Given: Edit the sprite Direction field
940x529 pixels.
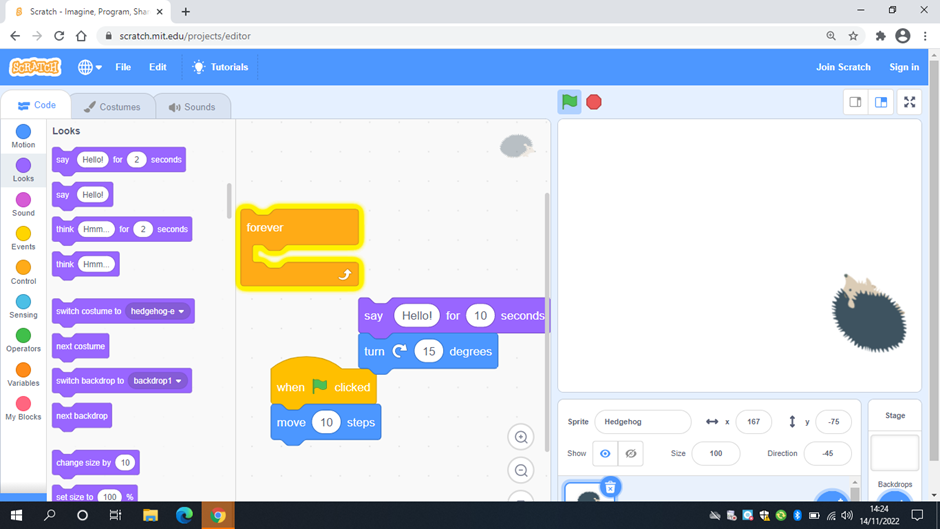Looking at the screenshot, I should point(827,453).
